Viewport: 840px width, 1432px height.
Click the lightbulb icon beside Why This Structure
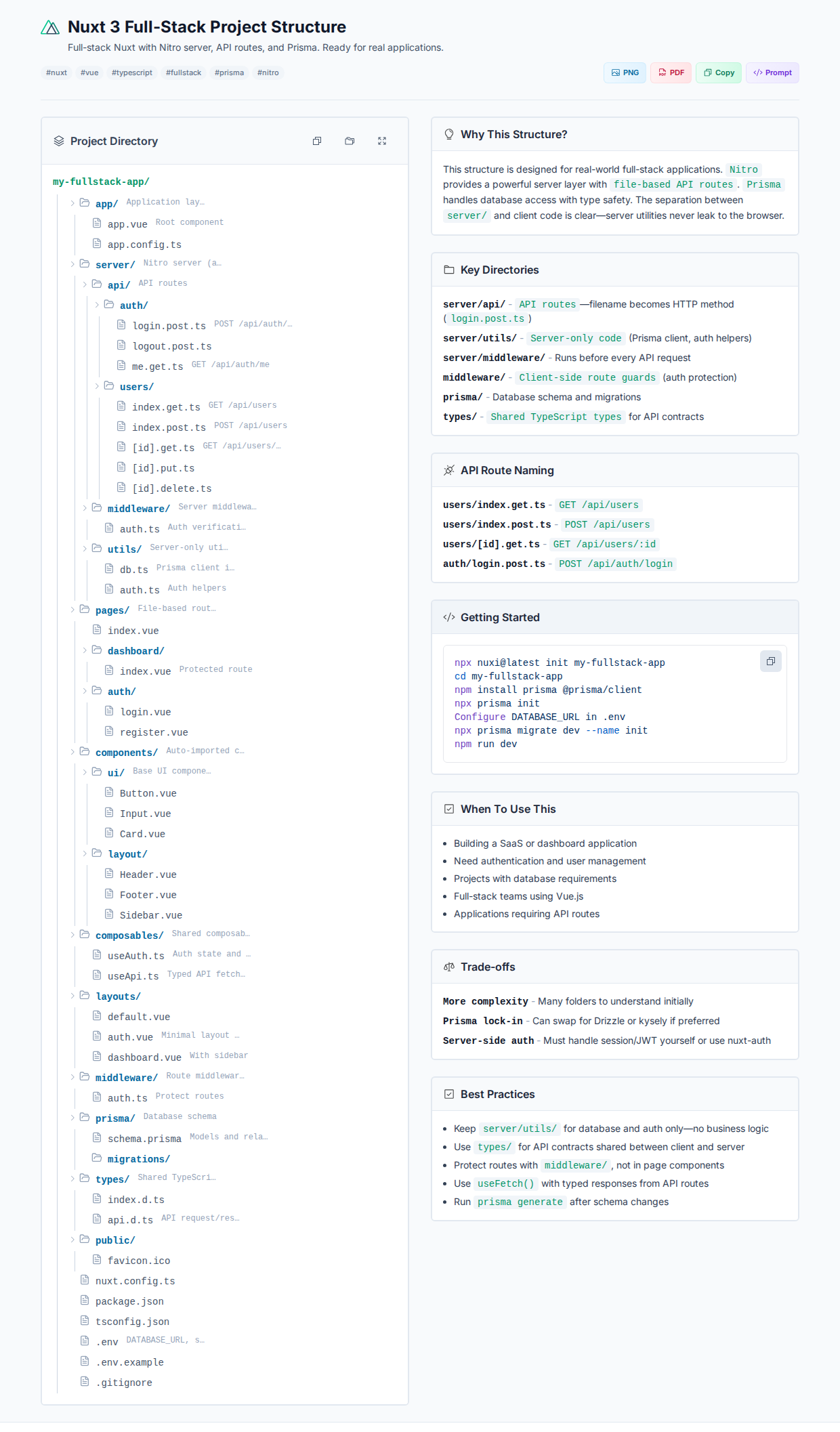coord(448,134)
